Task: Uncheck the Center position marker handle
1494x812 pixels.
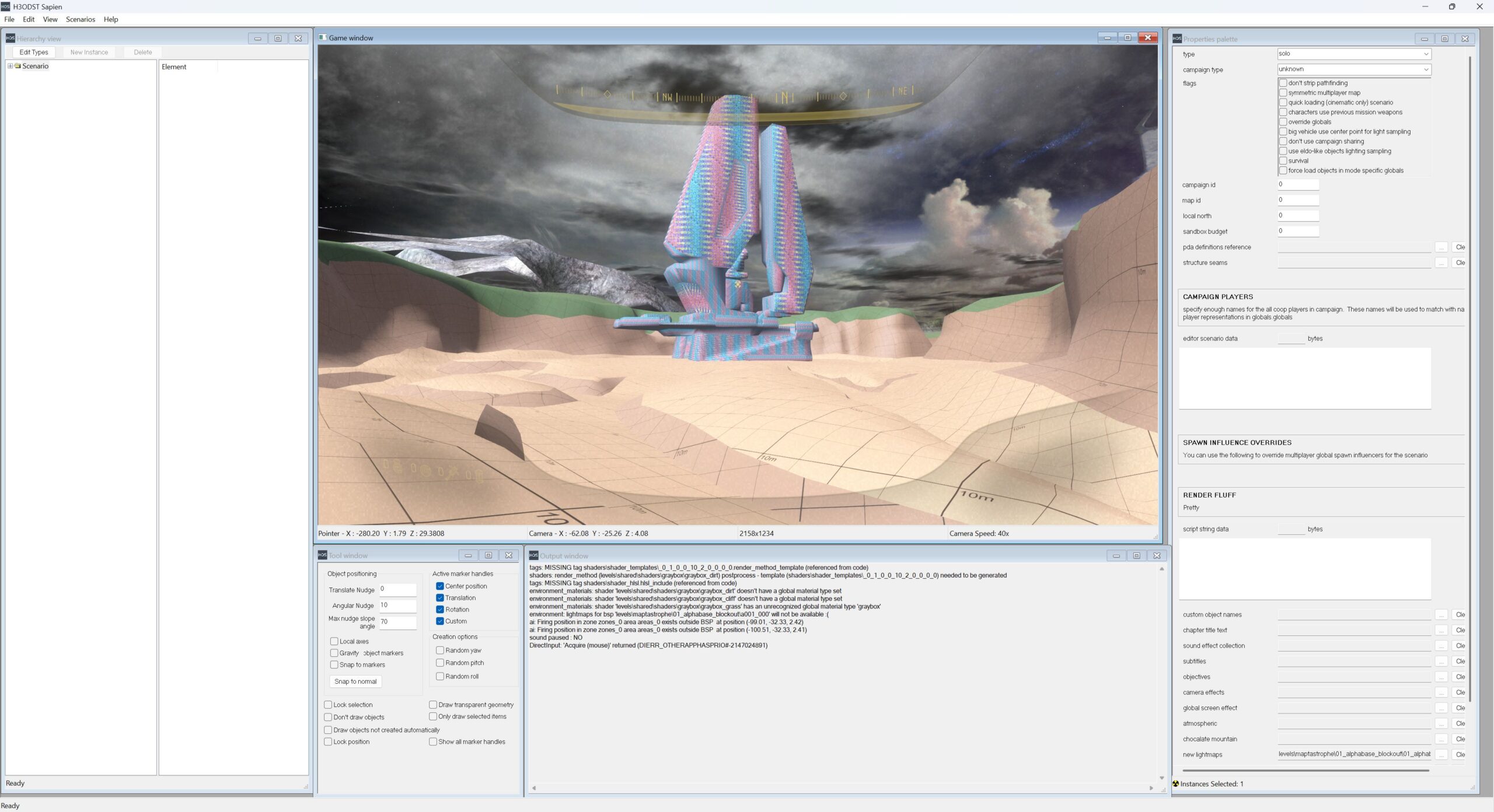Action: point(440,586)
